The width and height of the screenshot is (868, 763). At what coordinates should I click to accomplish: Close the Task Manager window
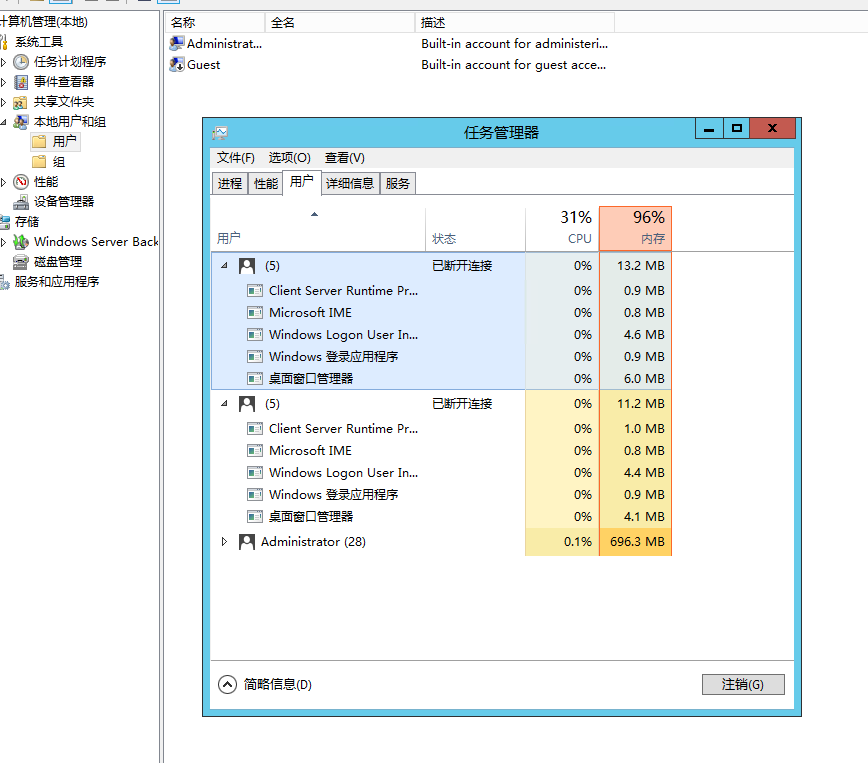pos(772,128)
